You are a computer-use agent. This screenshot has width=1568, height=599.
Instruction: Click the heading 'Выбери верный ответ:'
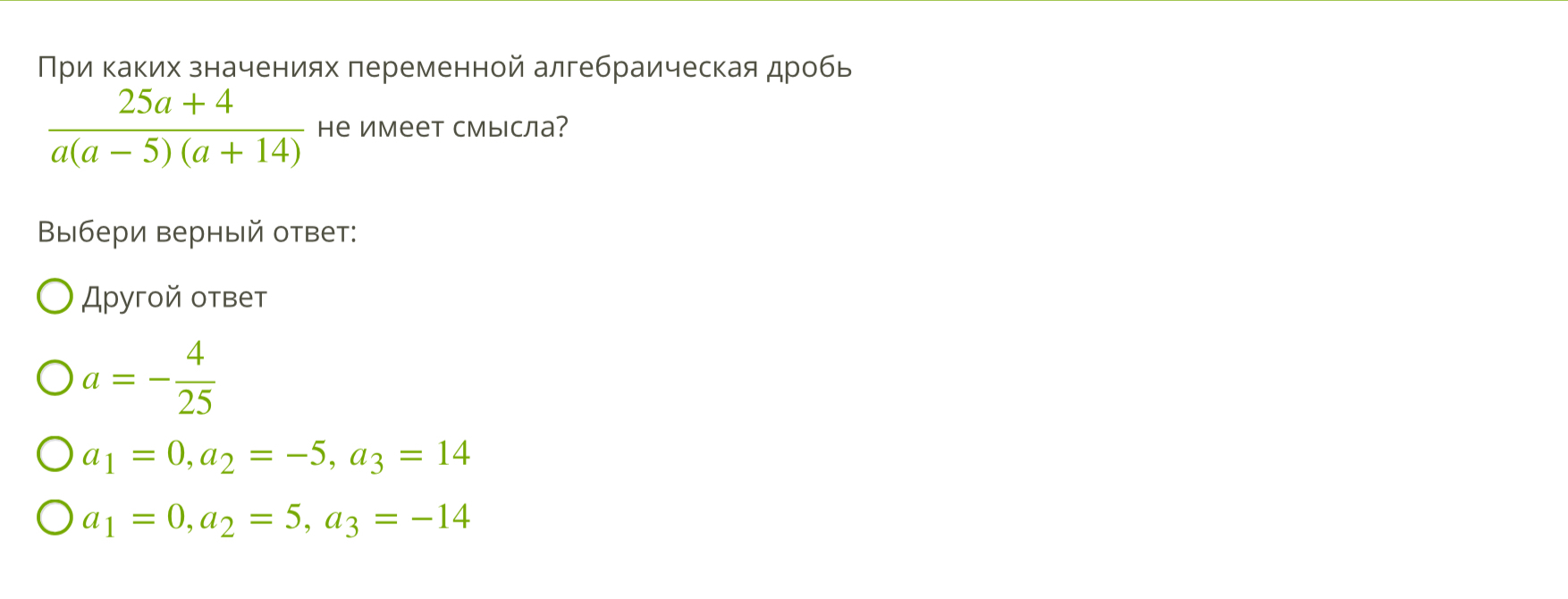tap(197, 232)
